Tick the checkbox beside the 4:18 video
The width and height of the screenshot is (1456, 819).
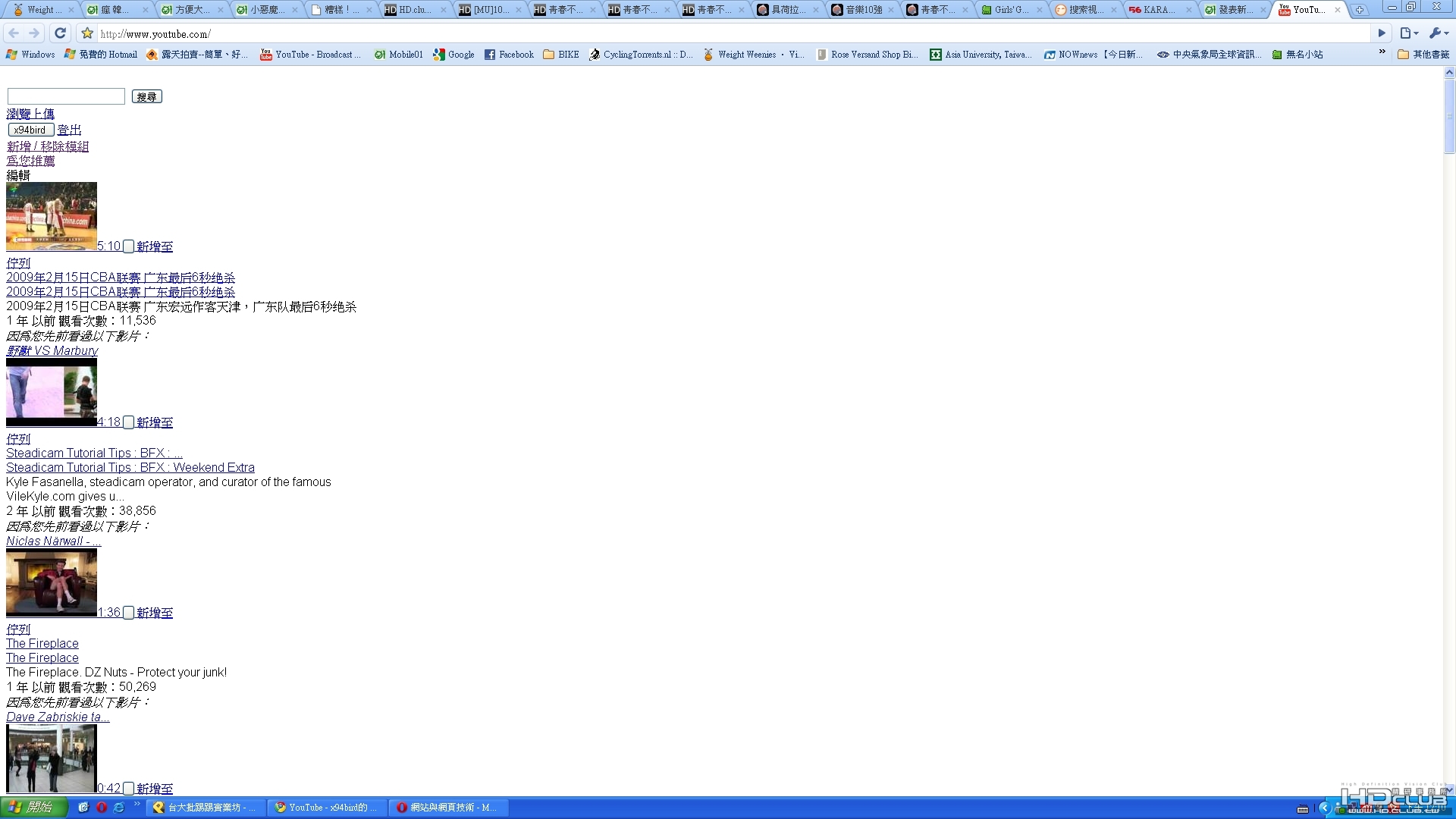pos(128,422)
